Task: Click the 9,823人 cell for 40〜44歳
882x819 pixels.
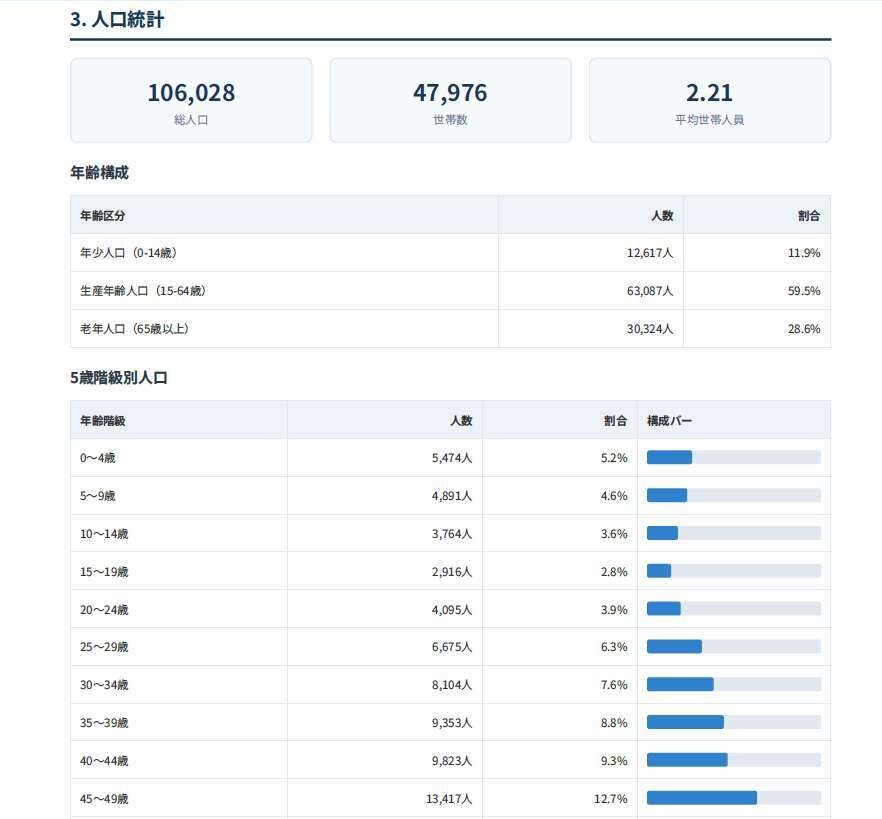Action: tap(452, 760)
